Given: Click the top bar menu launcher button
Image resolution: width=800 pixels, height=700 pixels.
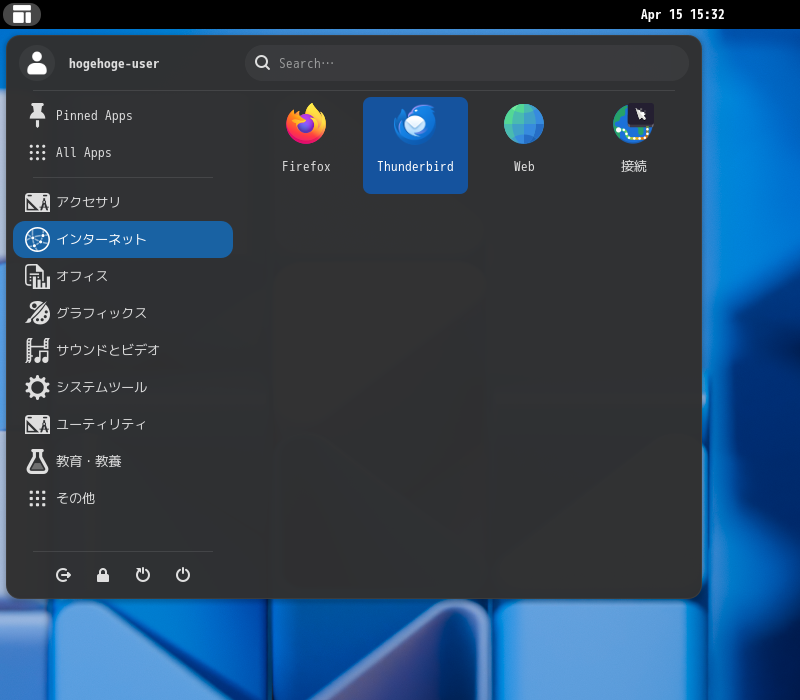Looking at the screenshot, I should [x=22, y=14].
